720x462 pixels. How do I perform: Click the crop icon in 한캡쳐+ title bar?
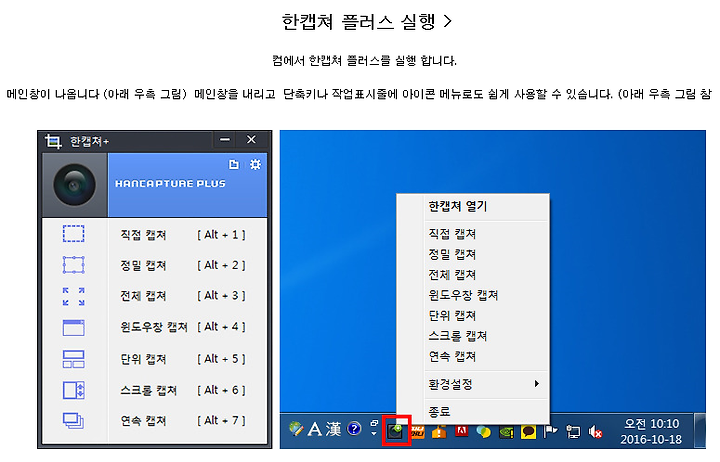pos(53,141)
